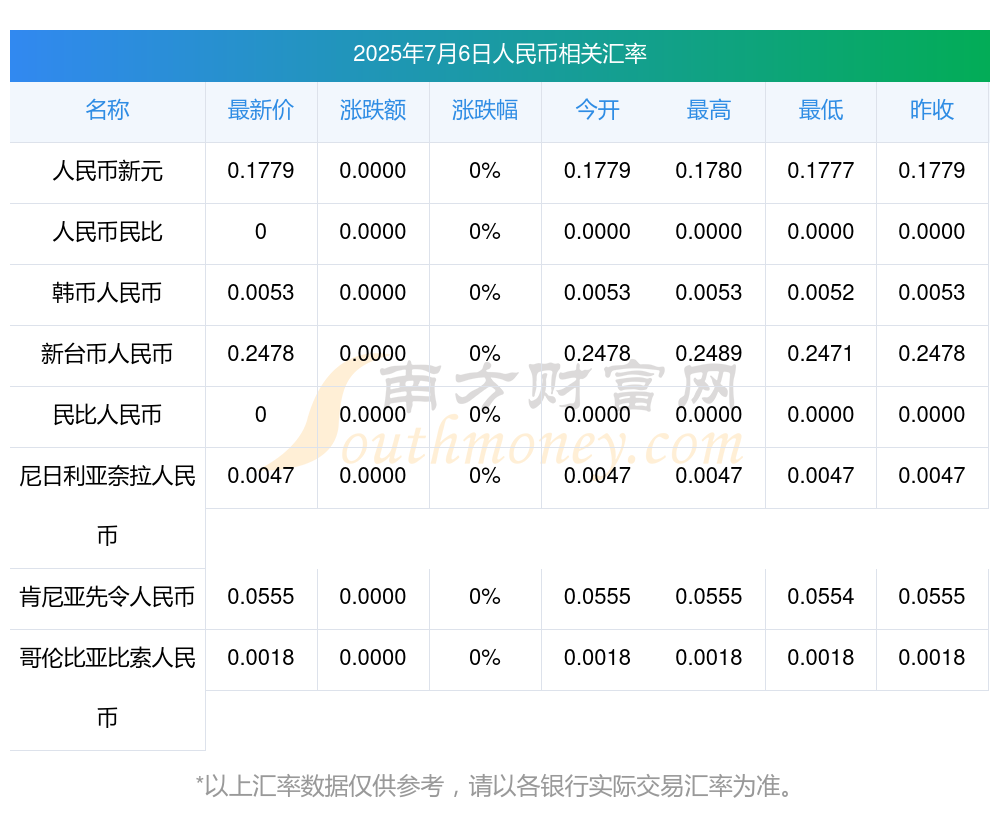Click the 最低 column header
1000x817 pixels.
(821, 110)
